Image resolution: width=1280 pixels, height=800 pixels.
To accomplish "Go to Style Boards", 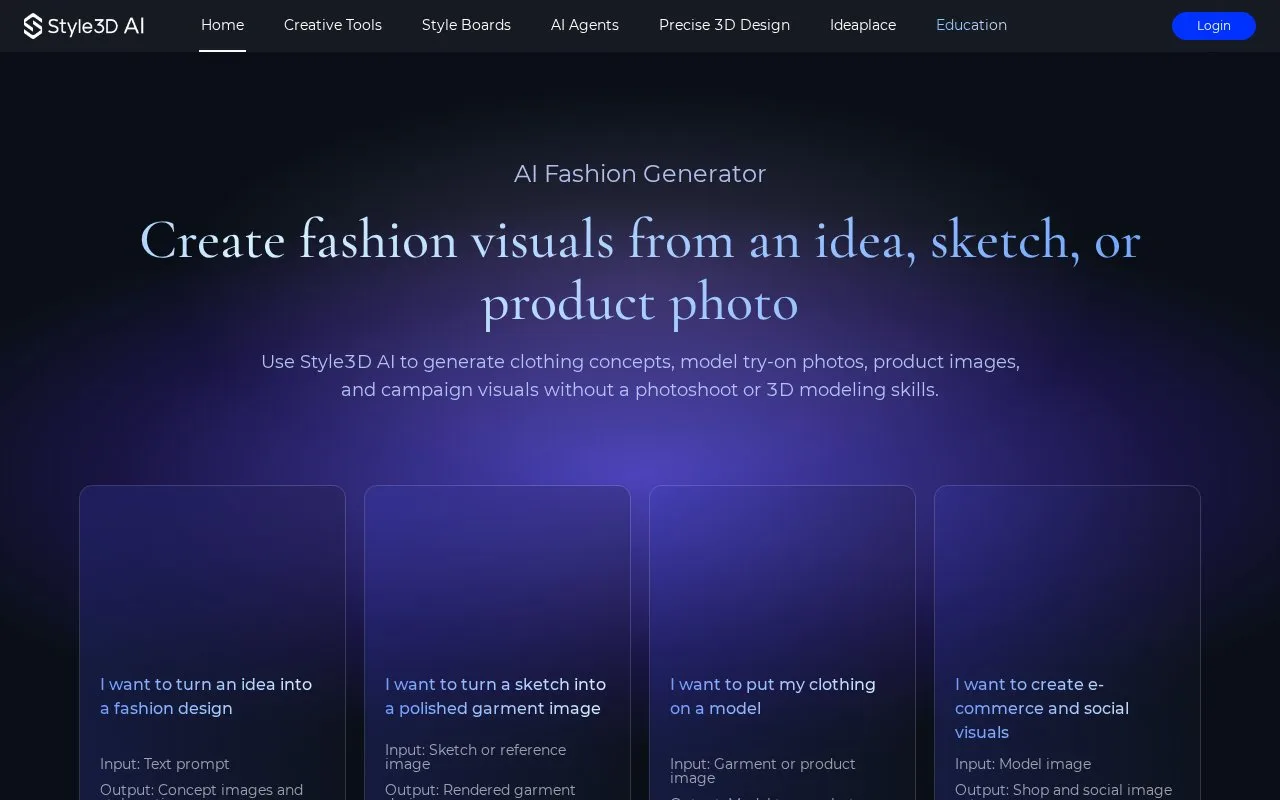I will click(466, 25).
